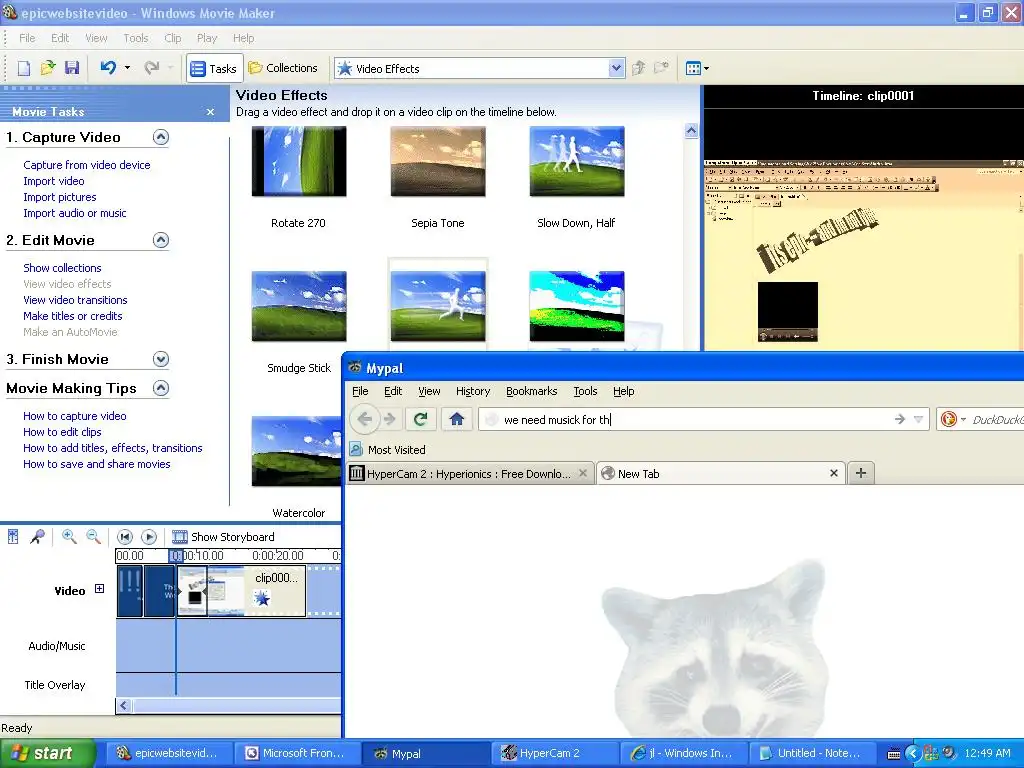Viewport: 1024px width, 768px height.
Task: Select the Watercolor effect thumbnail
Action: click(296, 451)
